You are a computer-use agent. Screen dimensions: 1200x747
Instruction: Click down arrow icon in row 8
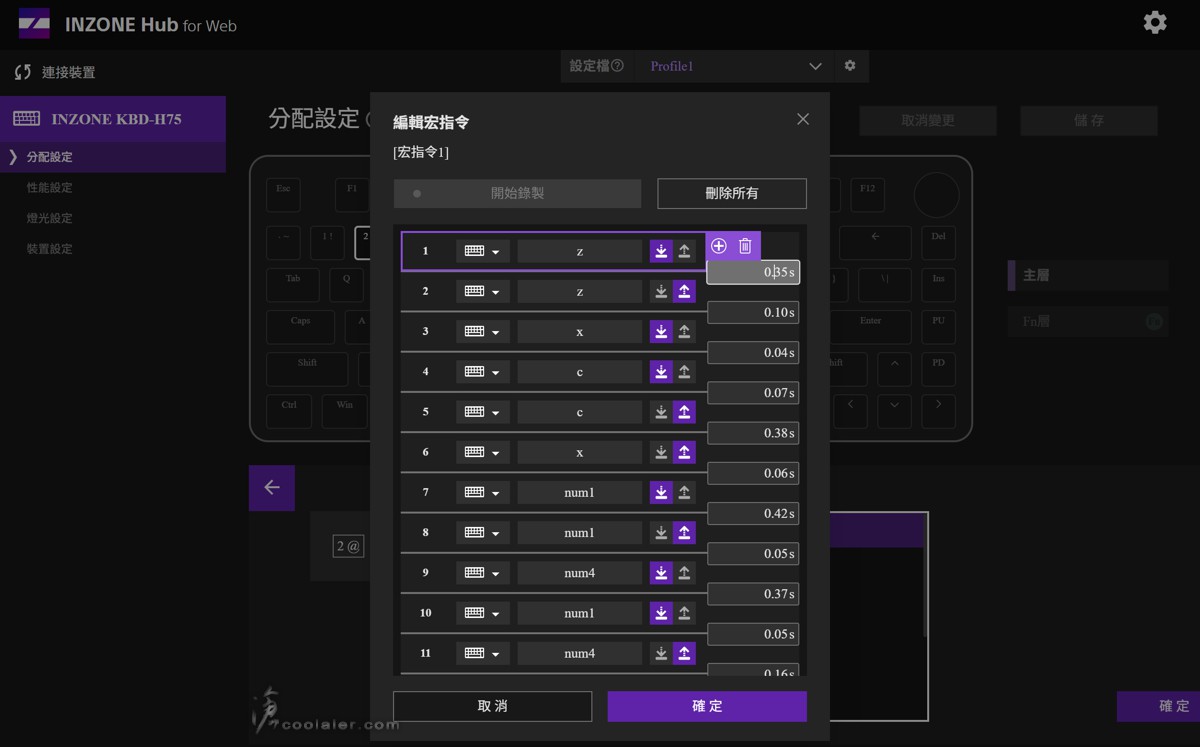661,533
